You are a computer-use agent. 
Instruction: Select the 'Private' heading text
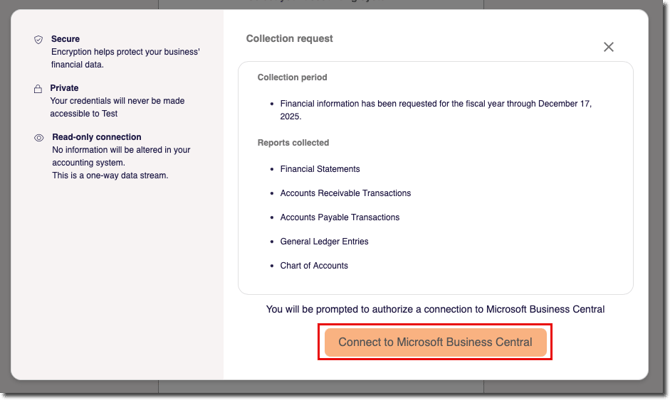(x=64, y=88)
